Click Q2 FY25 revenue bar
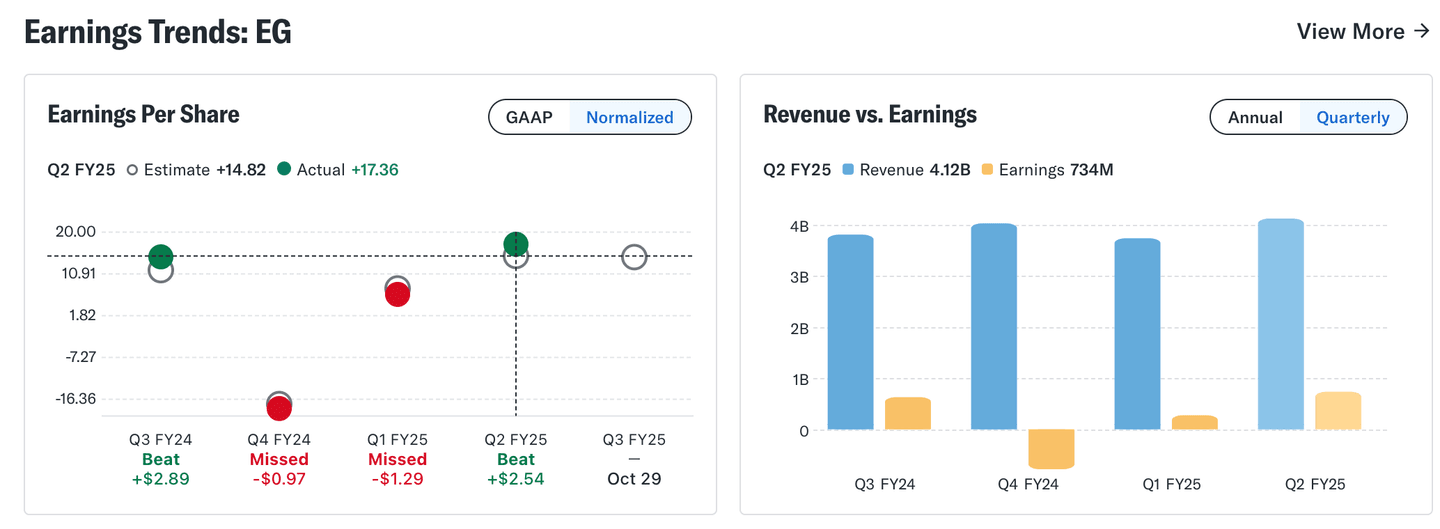1440x529 pixels. 1280,325
